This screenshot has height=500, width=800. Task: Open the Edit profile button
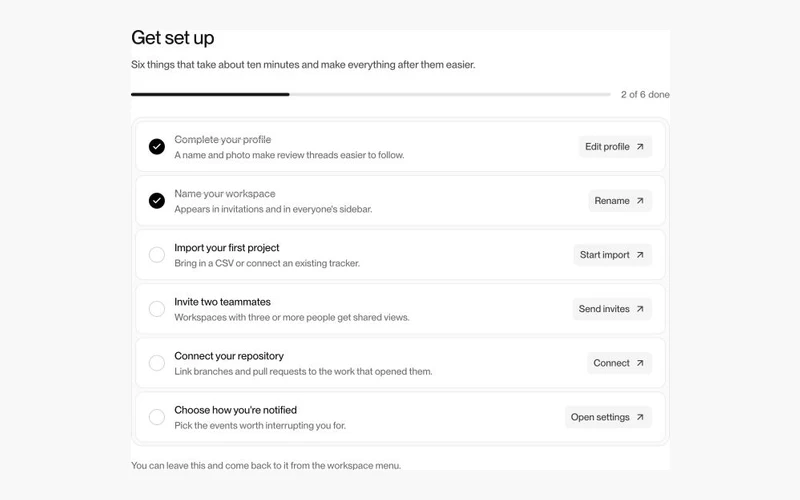(x=615, y=146)
